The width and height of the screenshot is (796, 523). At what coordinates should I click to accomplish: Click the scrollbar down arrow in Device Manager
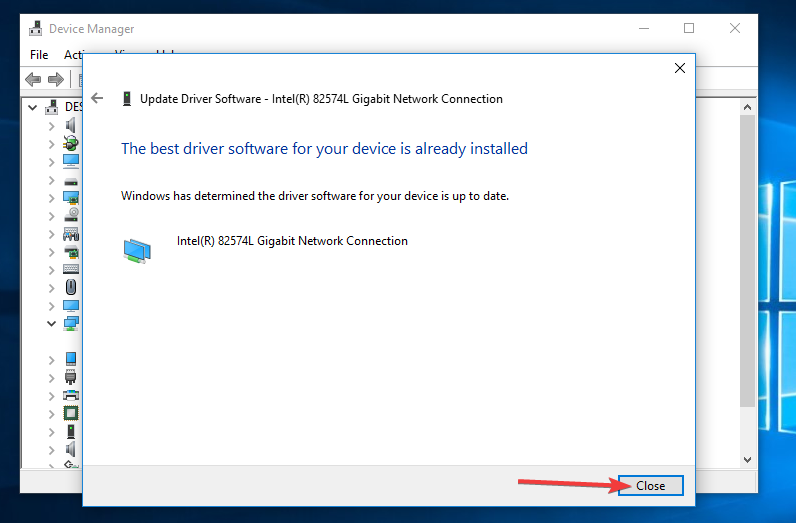[747, 460]
